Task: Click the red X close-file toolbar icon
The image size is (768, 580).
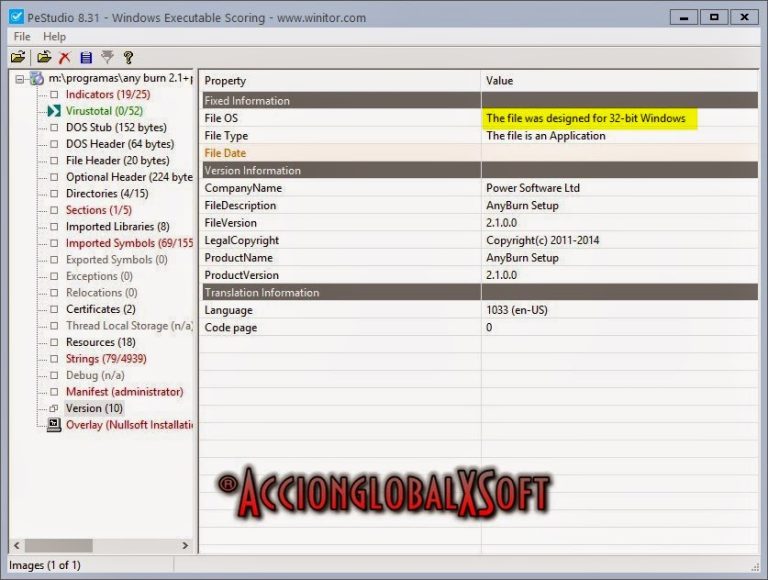Action: pos(65,58)
